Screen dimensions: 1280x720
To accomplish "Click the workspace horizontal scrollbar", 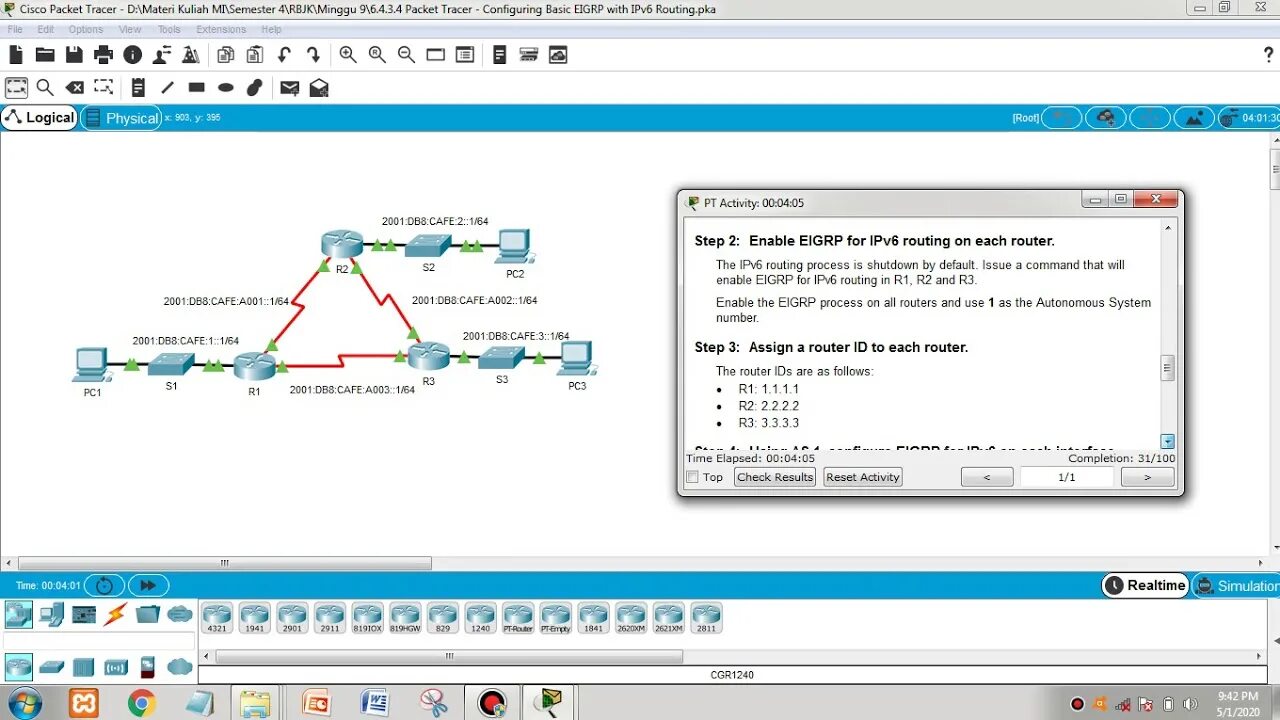I will (x=225, y=563).
